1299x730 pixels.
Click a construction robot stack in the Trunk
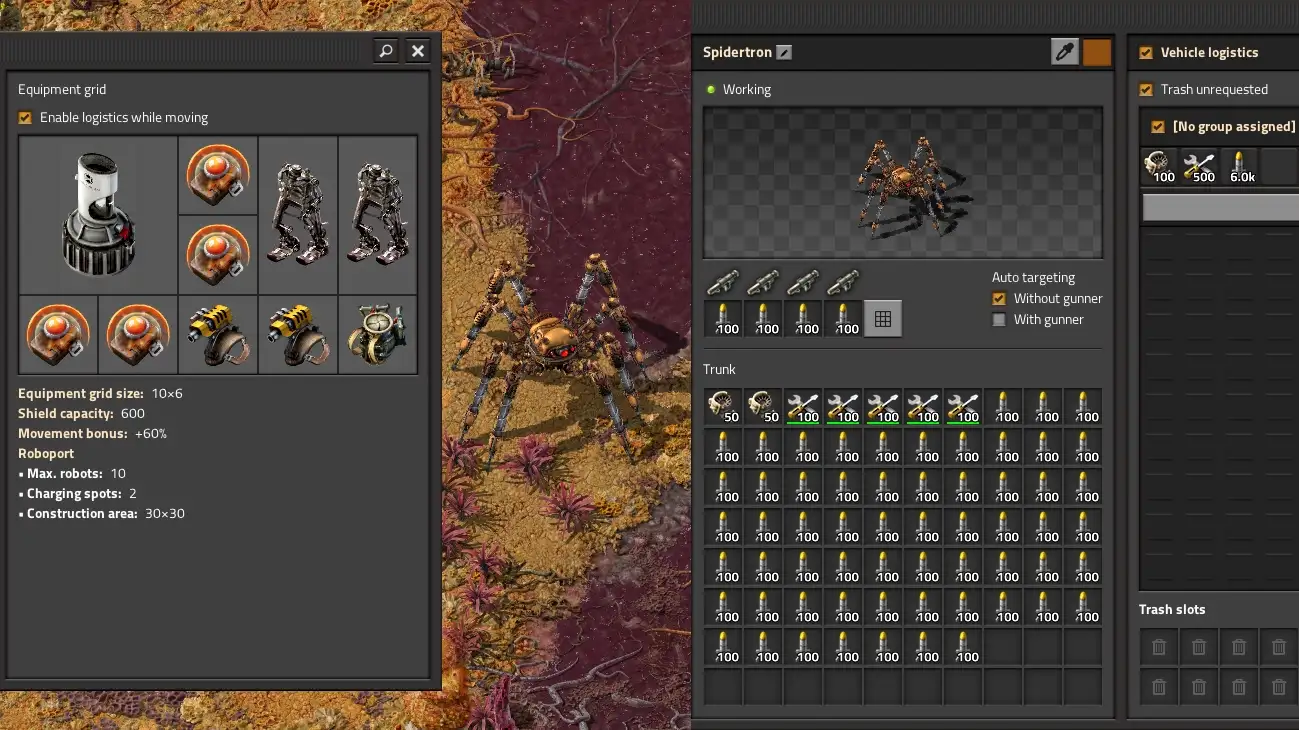[x=723, y=407]
